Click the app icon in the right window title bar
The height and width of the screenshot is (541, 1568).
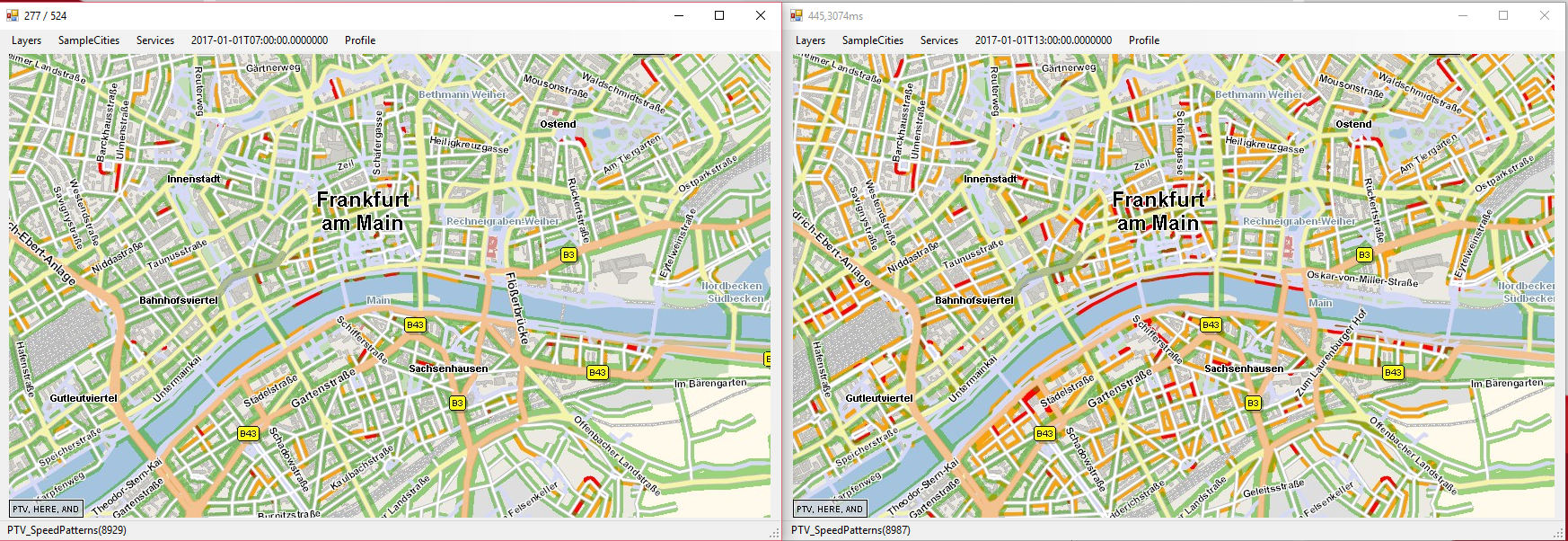pos(797,15)
